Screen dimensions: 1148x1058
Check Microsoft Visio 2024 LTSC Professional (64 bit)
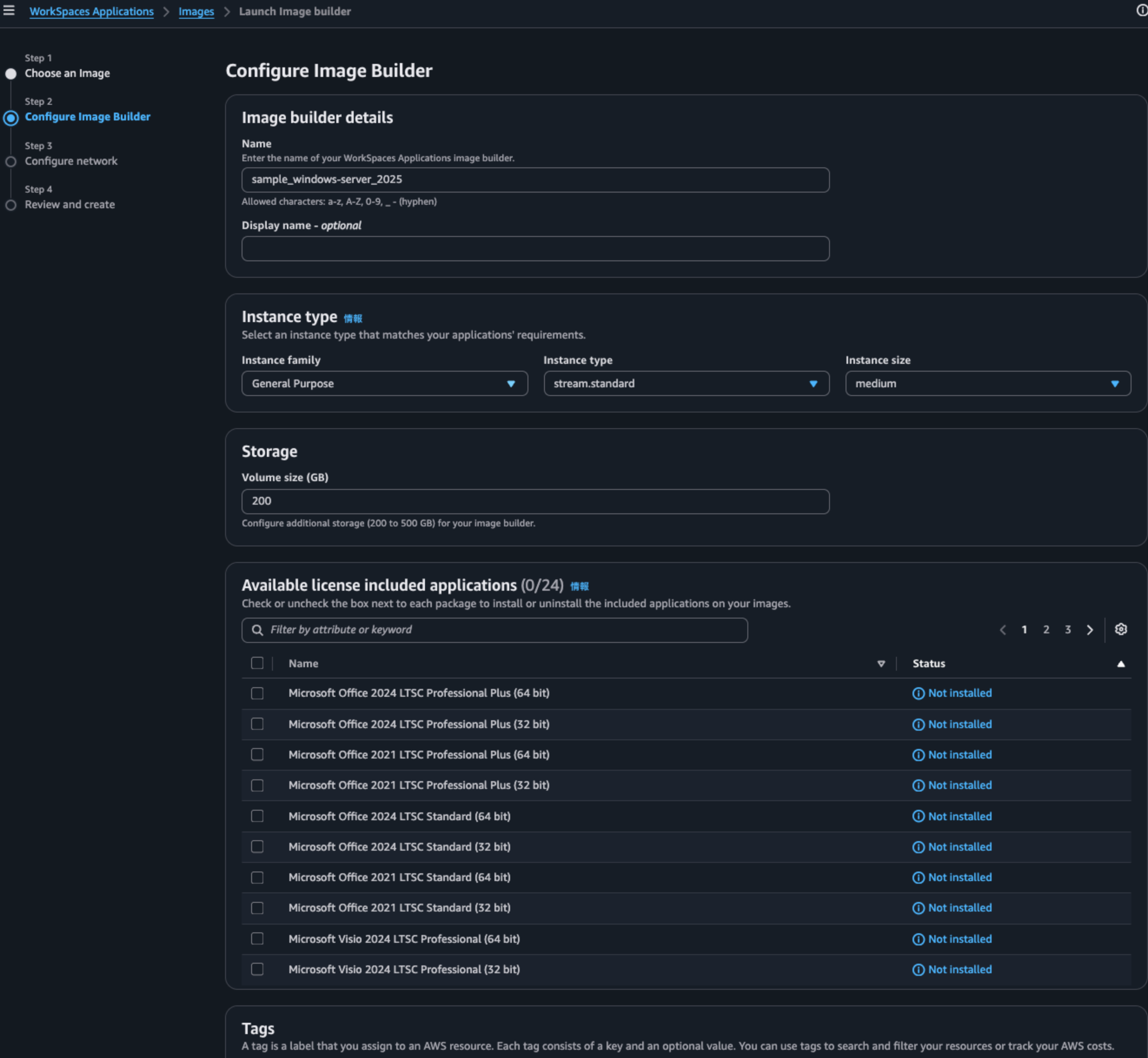point(257,939)
